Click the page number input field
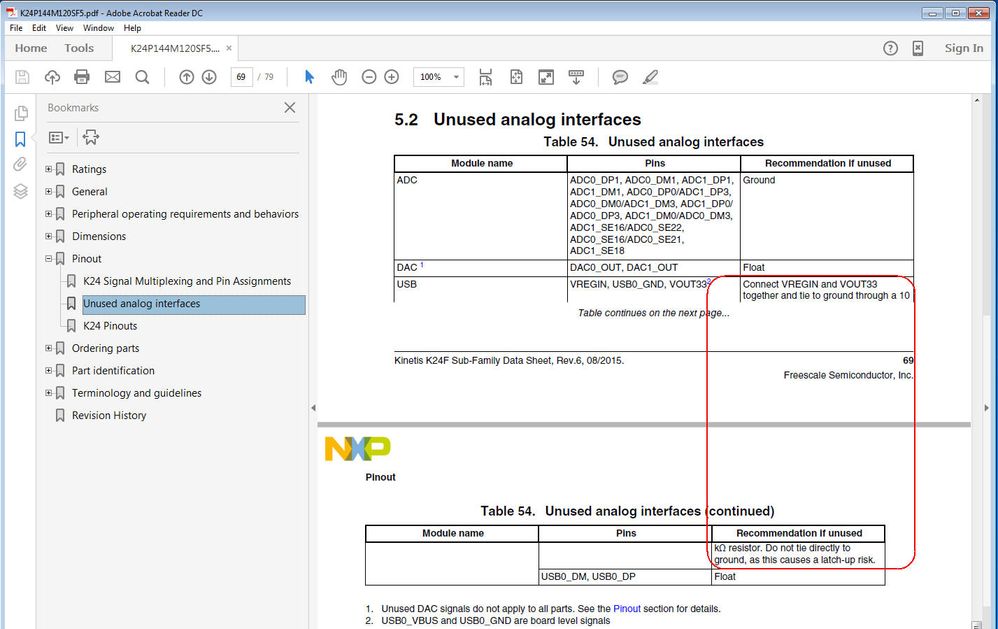 pyautogui.click(x=241, y=77)
